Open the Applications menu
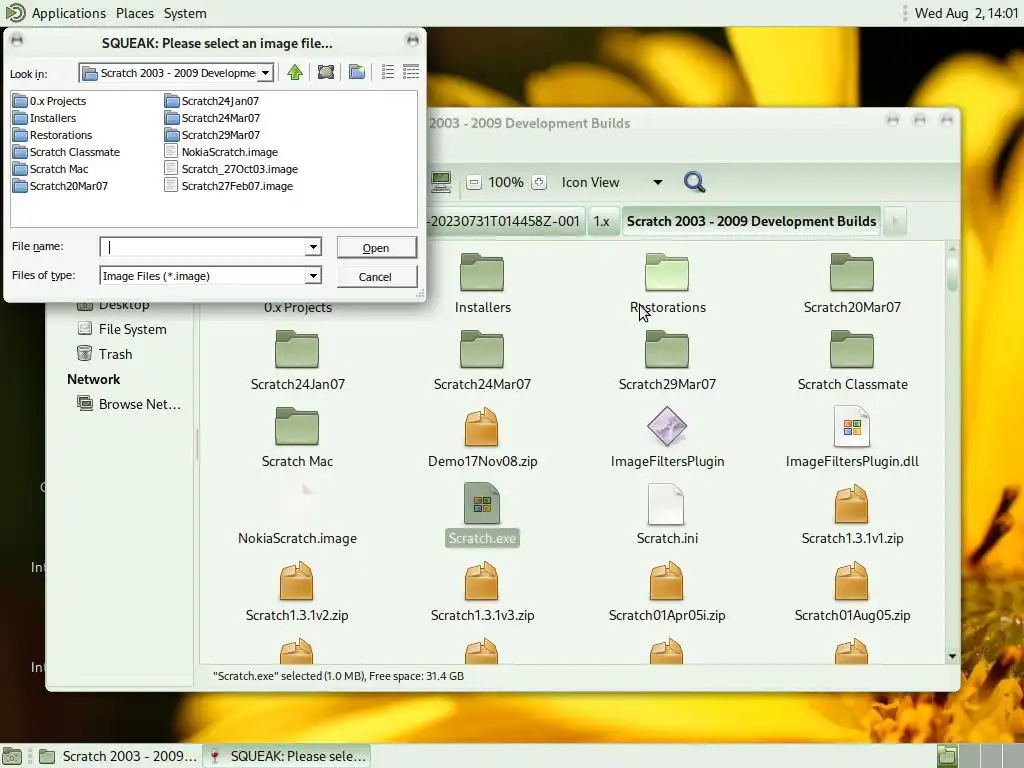Viewport: 1024px width, 768px height. (68, 13)
